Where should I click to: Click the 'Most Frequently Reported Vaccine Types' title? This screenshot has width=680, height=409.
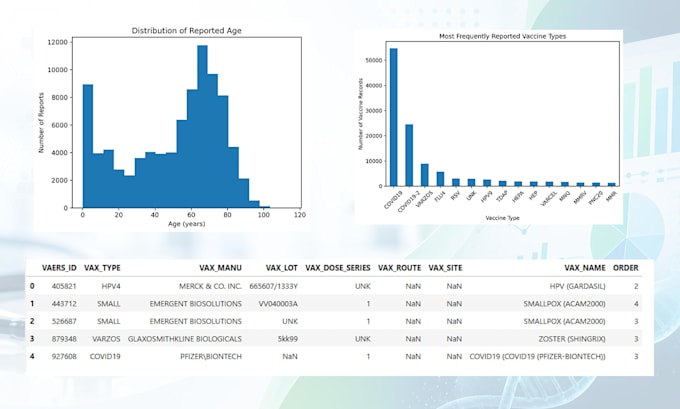[x=502, y=36]
